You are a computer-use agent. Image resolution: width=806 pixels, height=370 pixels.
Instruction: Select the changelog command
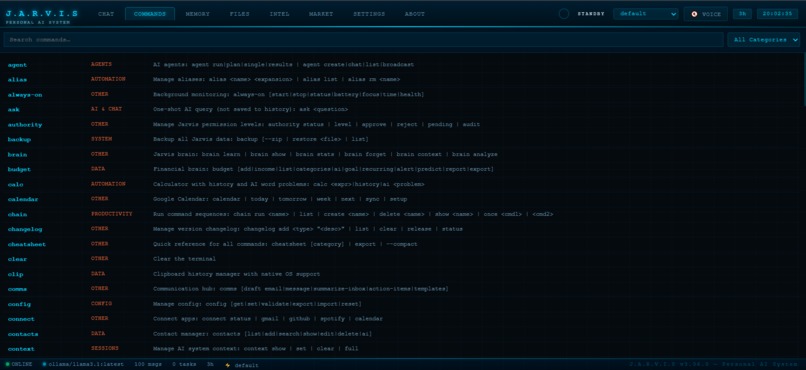[x=25, y=229]
